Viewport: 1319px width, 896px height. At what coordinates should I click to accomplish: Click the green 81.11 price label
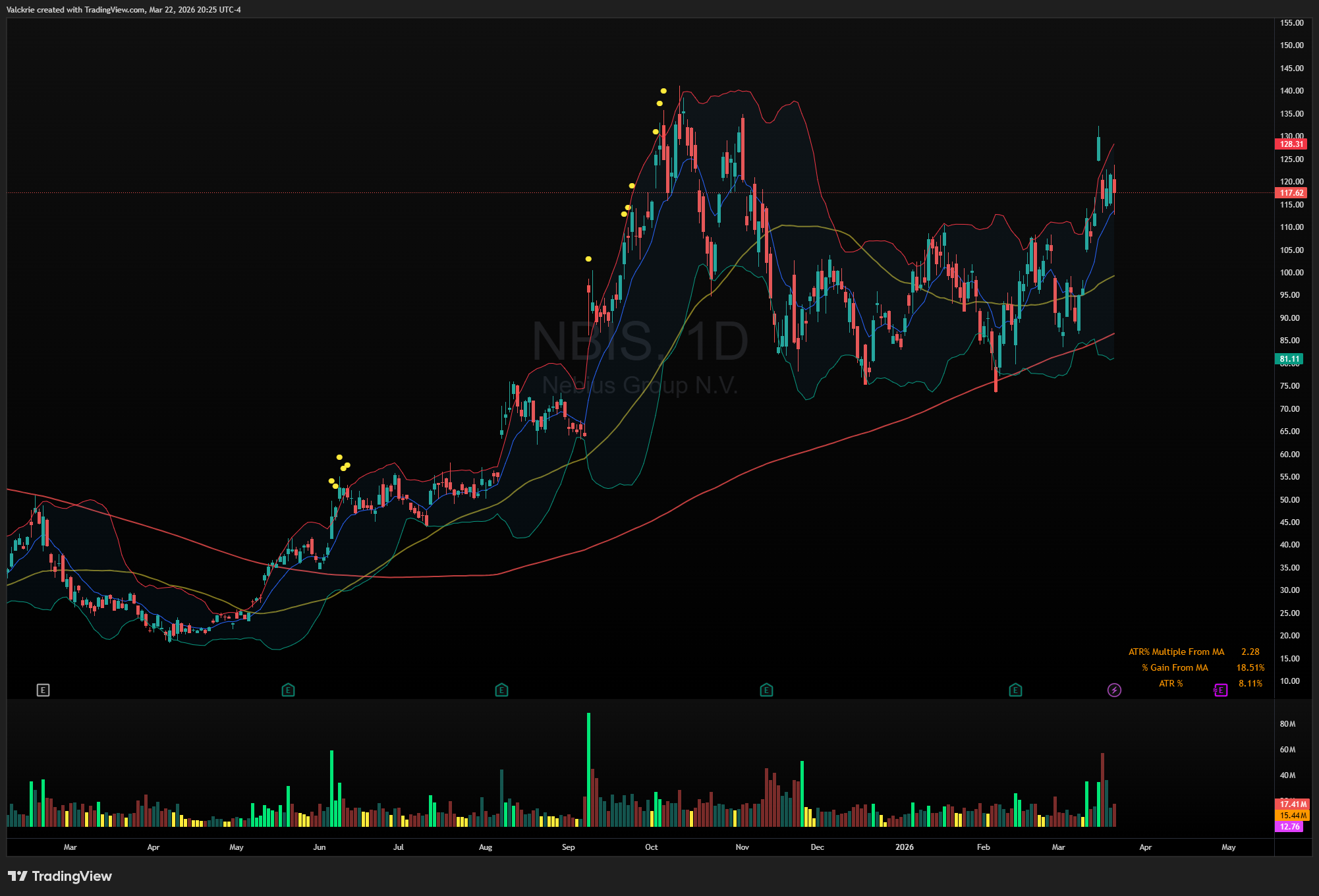click(1289, 359)
